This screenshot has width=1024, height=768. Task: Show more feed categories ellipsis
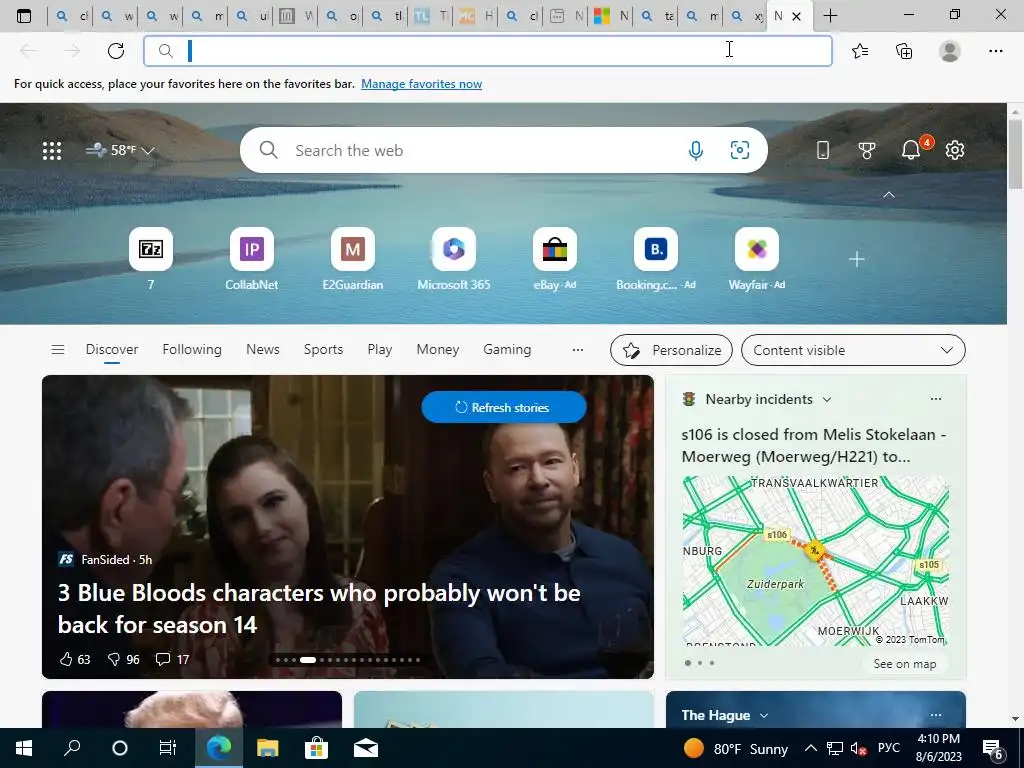point(577,350)
